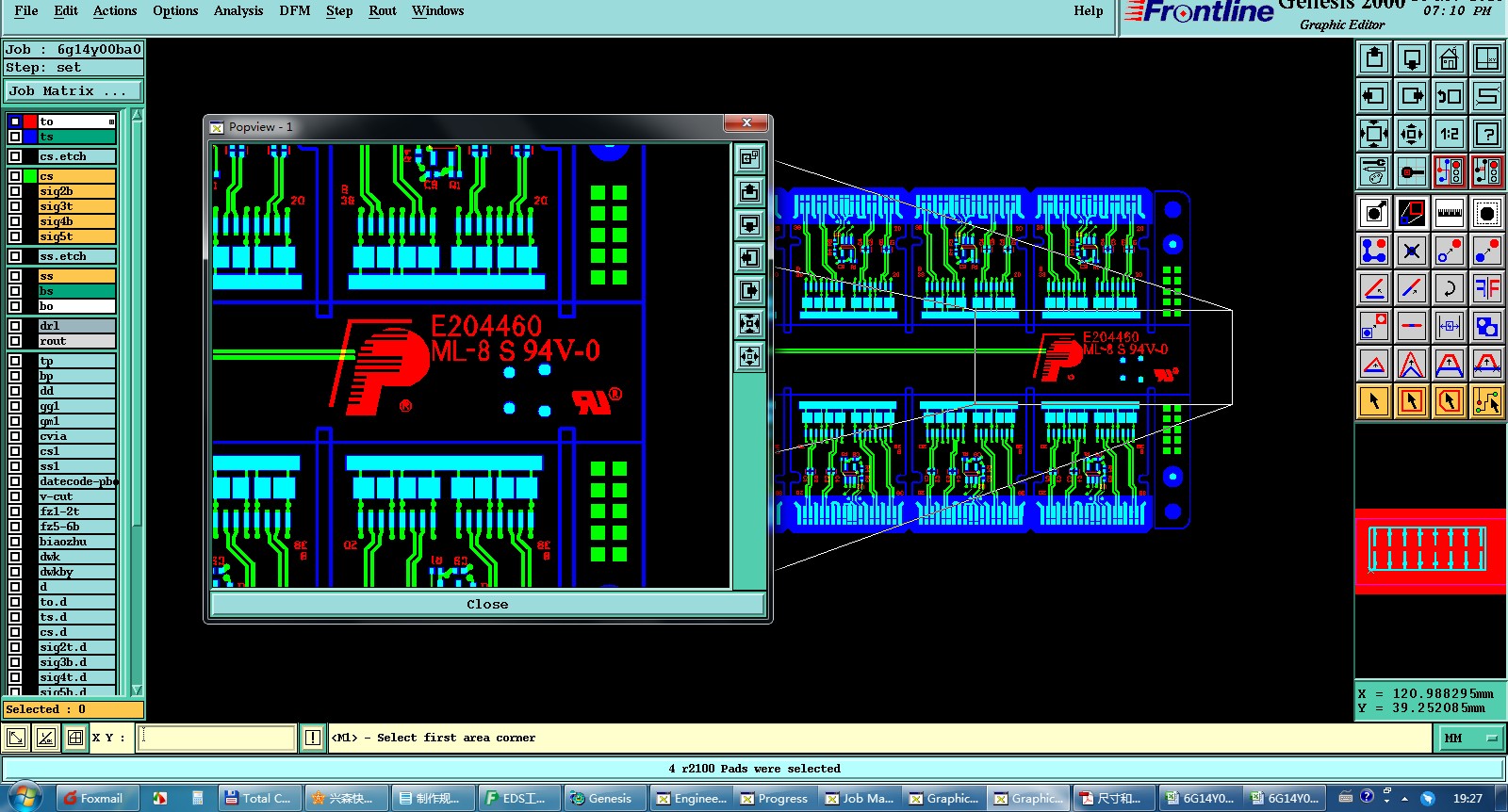Open the Analysis menu
The height and width of the screenshot is (812, 1508).
[238, 10]
